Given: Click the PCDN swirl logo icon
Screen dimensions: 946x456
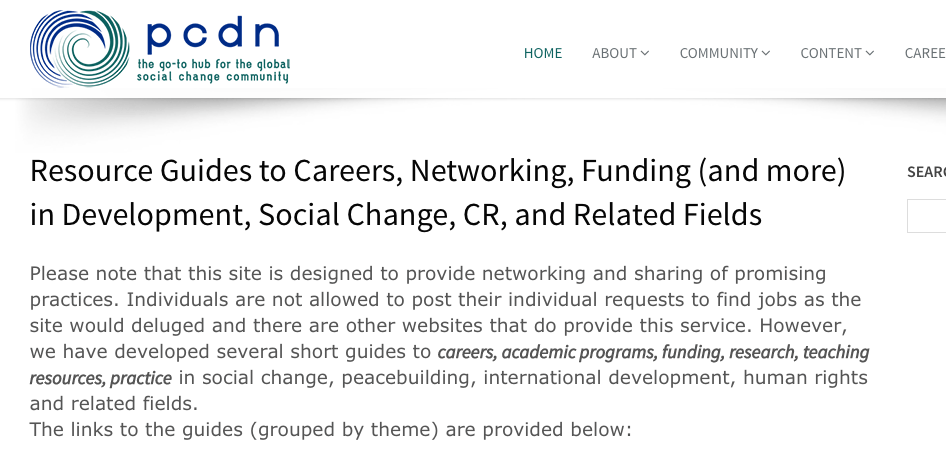Looking at the screenshot, I should [x=80, y=48].
